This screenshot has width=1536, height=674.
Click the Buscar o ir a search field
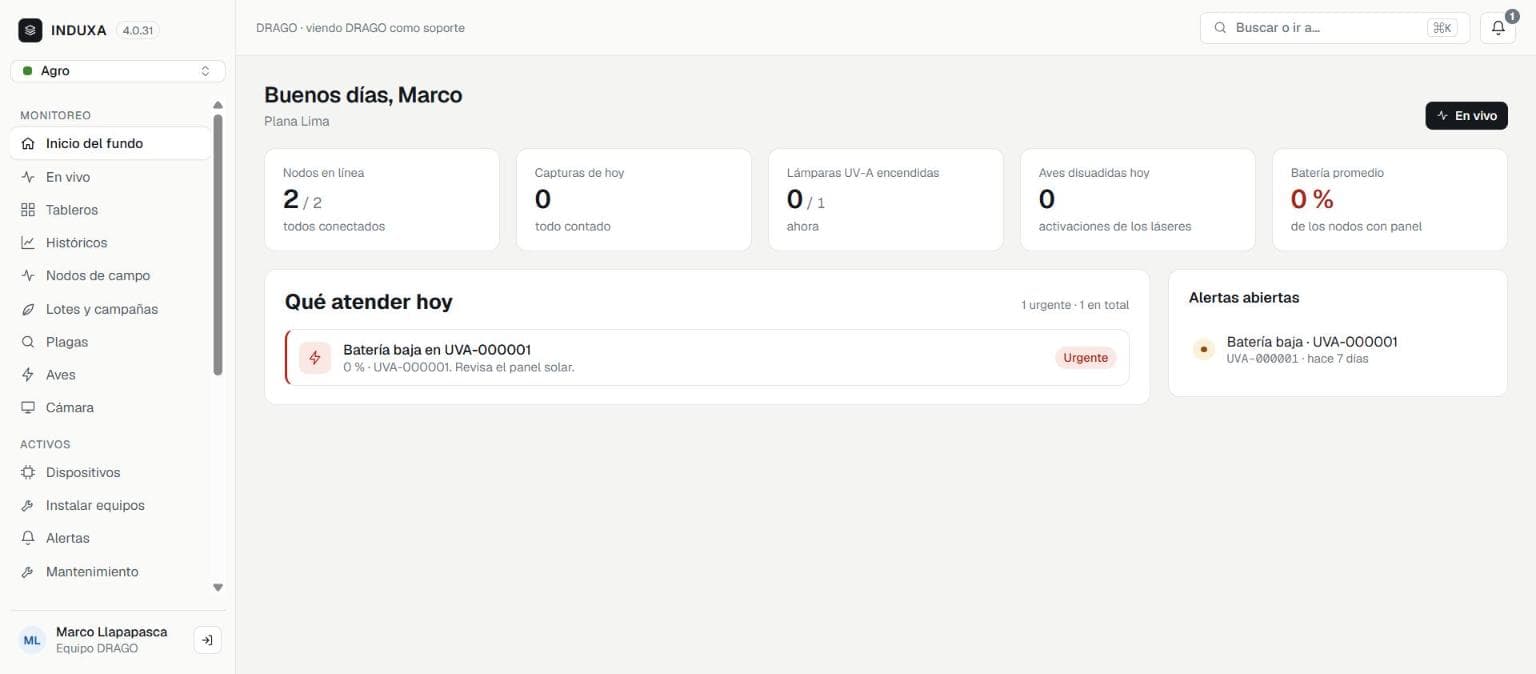1336,28
